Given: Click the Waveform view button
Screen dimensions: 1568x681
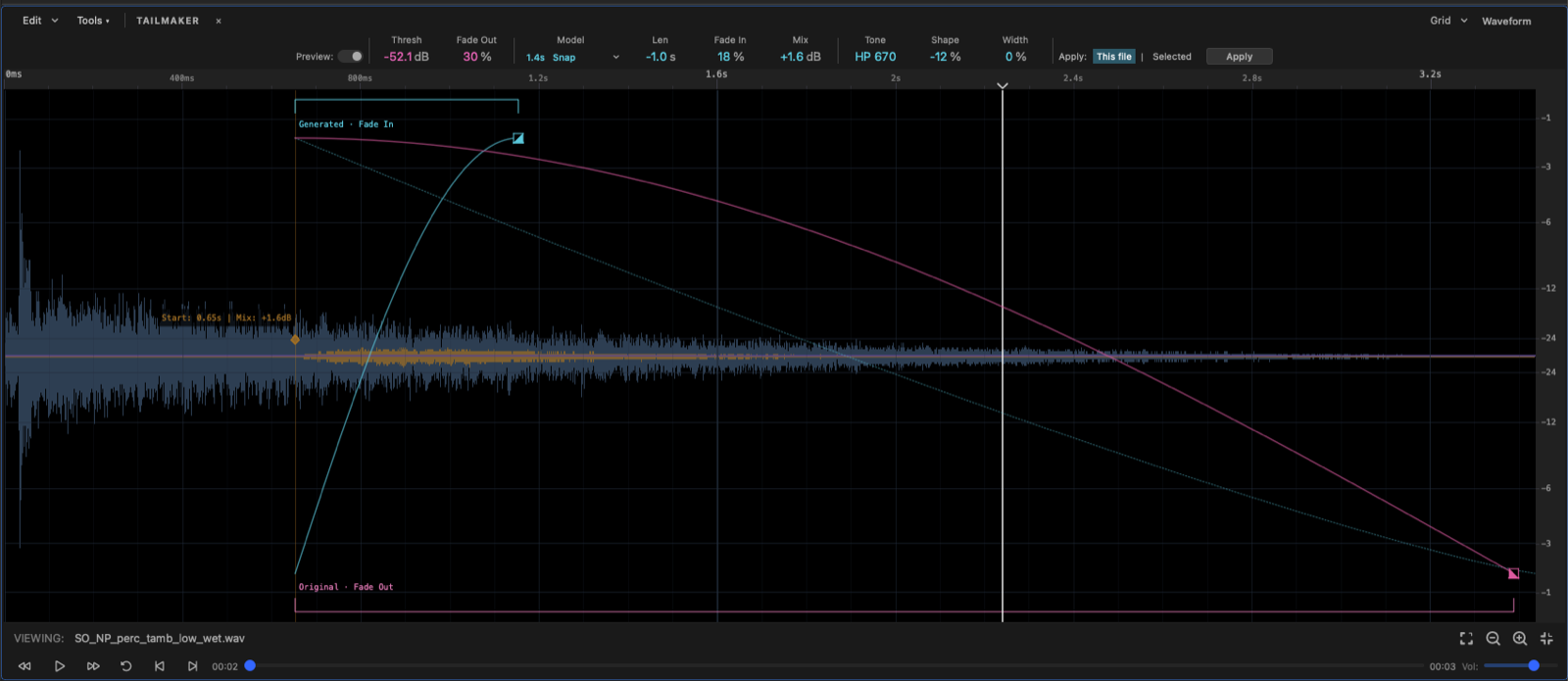Looking at the screenshot, I should (x=1506, y=21).
